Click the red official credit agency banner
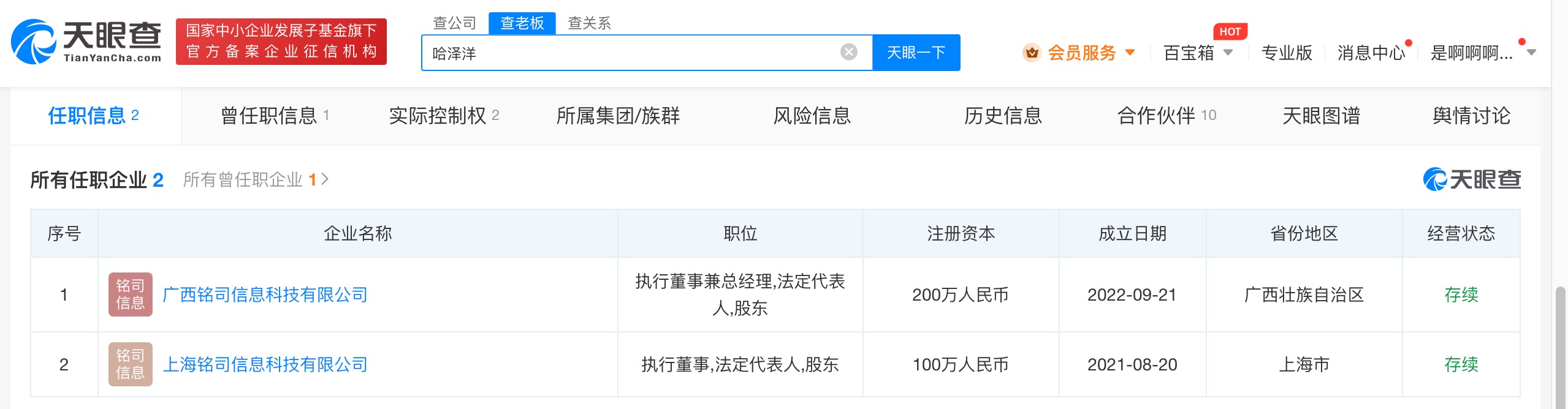The height and width of the screenshot is (409, 1568). tap(281, 41)
